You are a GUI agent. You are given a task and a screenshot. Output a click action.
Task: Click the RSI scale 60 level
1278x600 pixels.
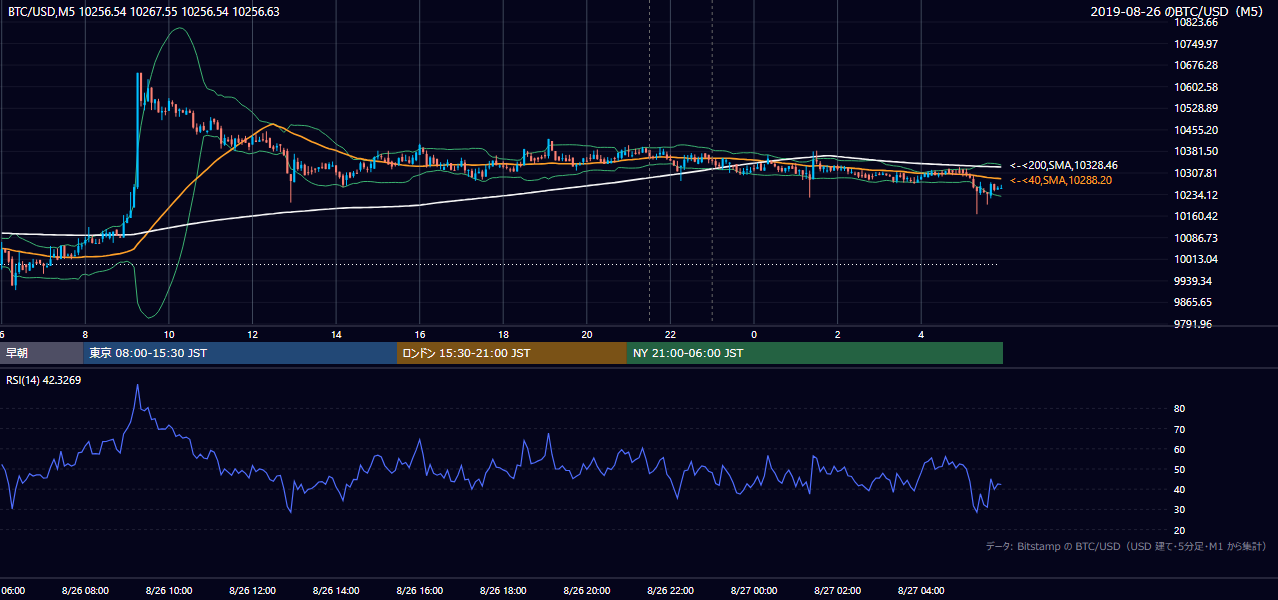click(x=1180, y=449)
